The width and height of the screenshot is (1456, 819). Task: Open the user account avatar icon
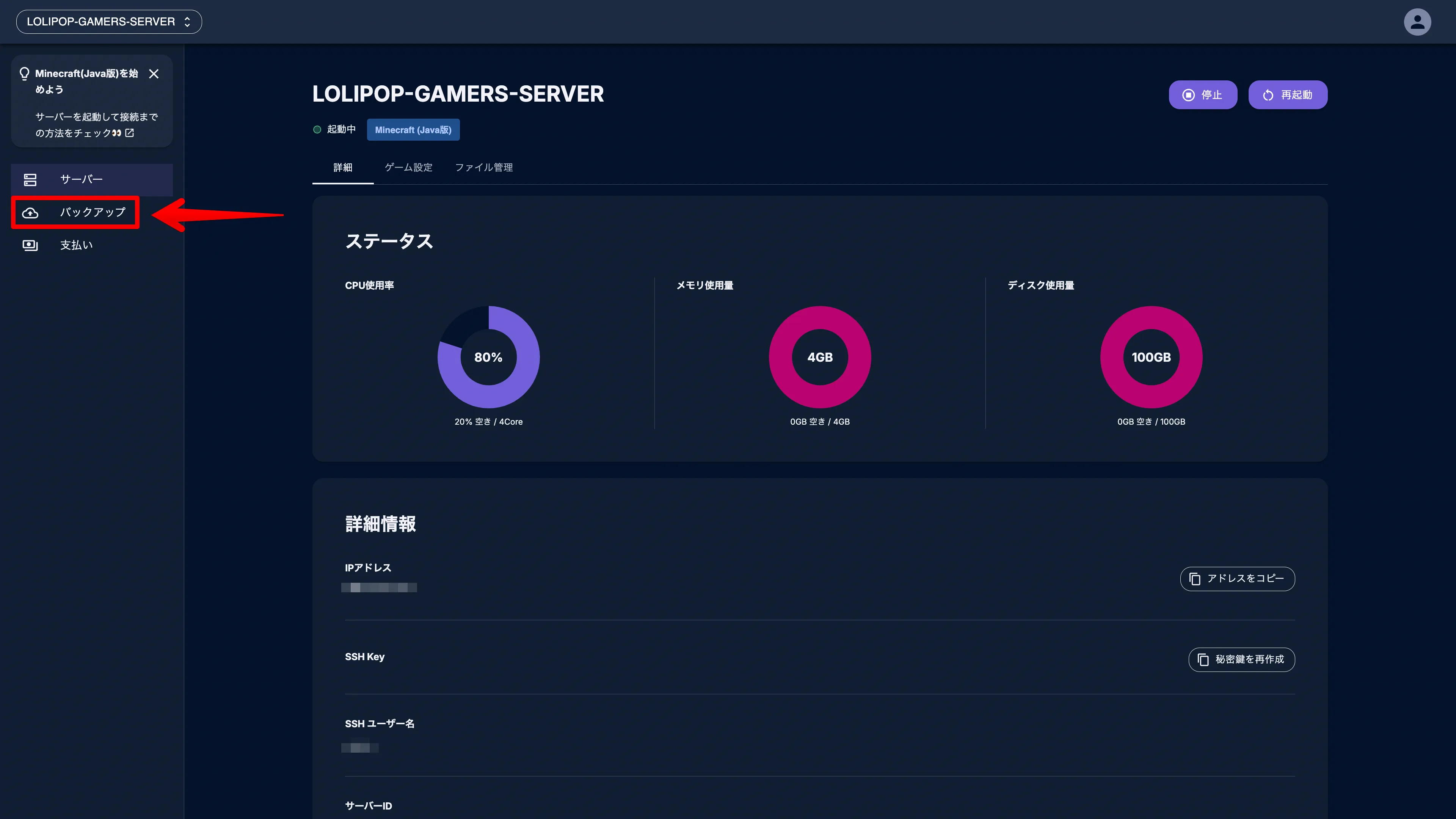pyautogui.click(x=1417, y=22)
